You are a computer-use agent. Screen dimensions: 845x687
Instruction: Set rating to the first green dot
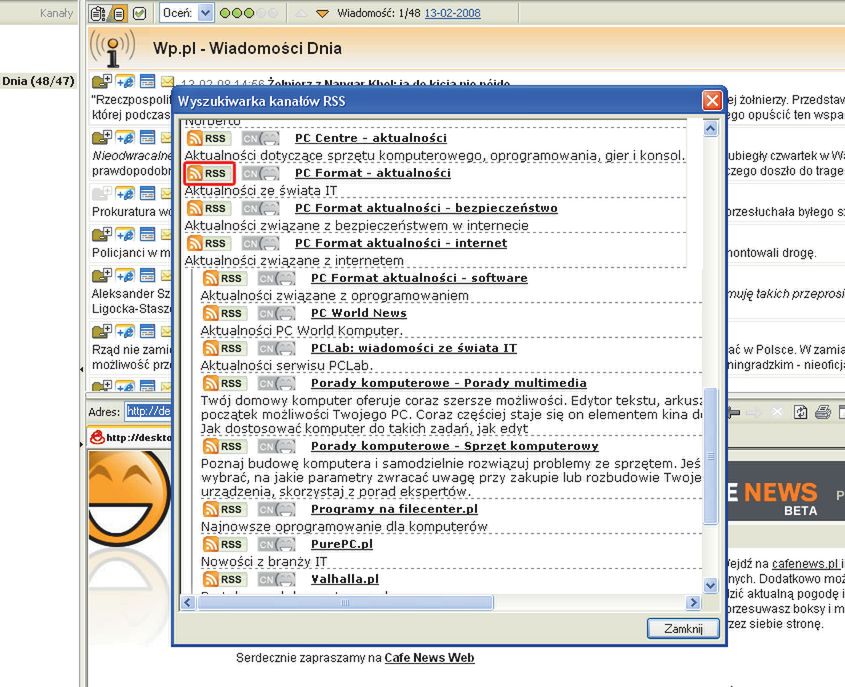225,13
